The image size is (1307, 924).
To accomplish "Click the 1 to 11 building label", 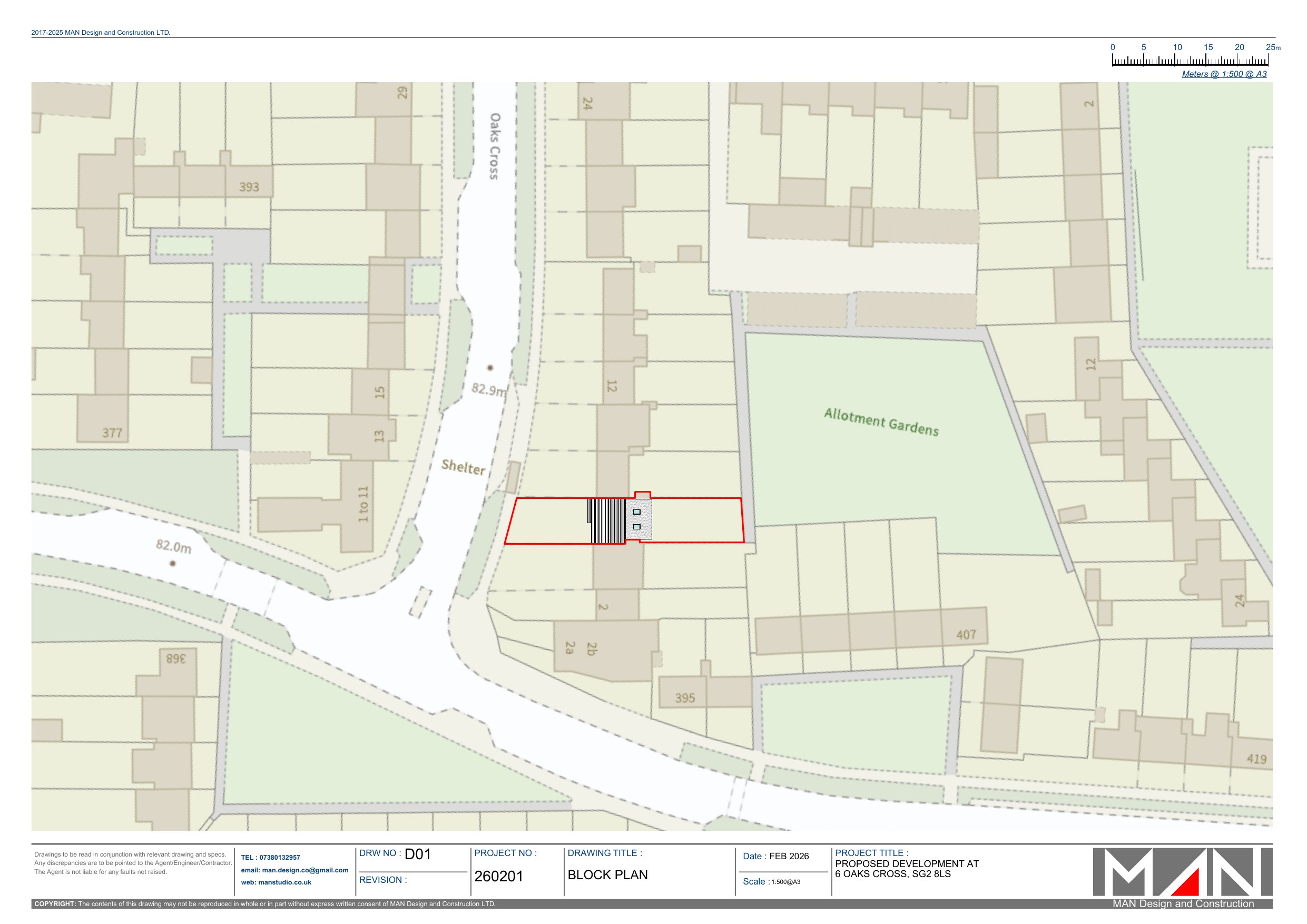I will [363, 504].
